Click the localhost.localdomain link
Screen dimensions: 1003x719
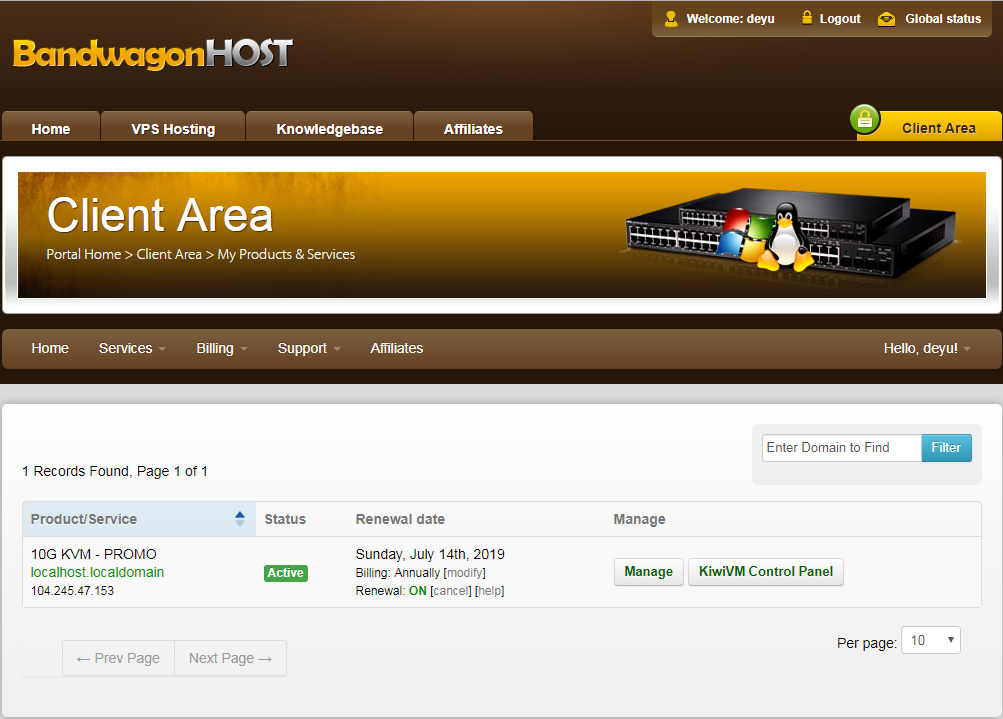point(97,572)
